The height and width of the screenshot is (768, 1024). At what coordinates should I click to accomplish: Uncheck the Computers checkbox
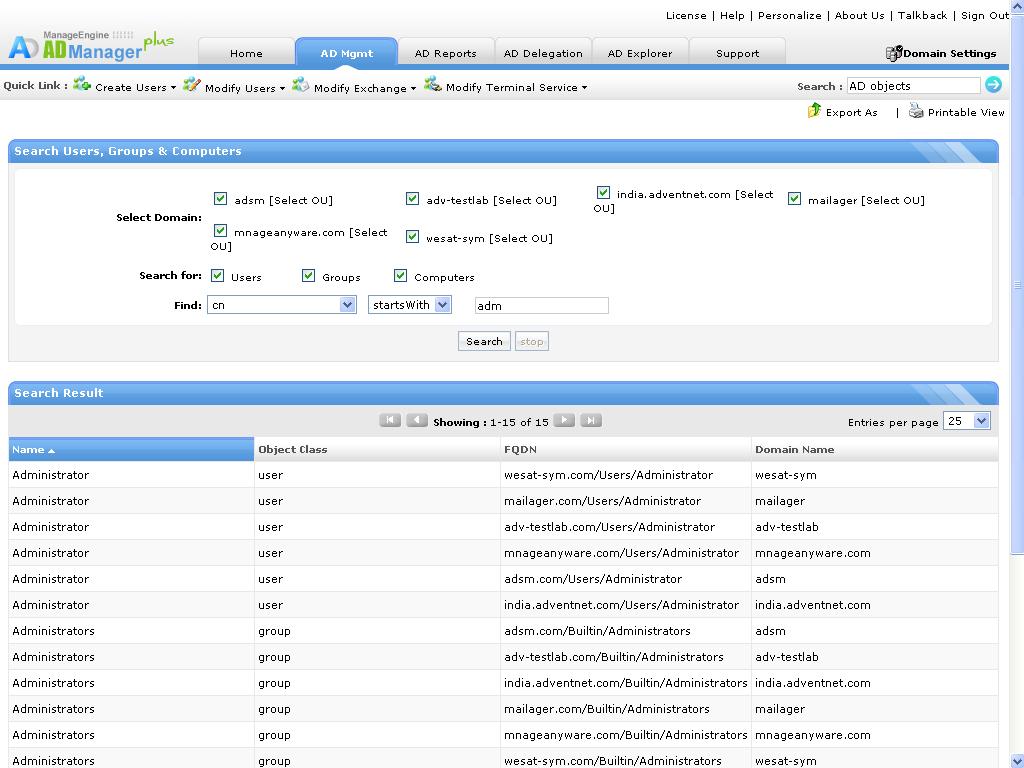(401, 276)
